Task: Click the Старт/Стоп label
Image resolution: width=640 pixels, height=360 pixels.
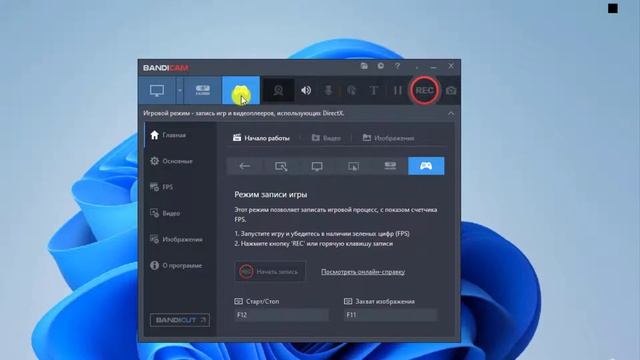Action: (x=262, y=301)
